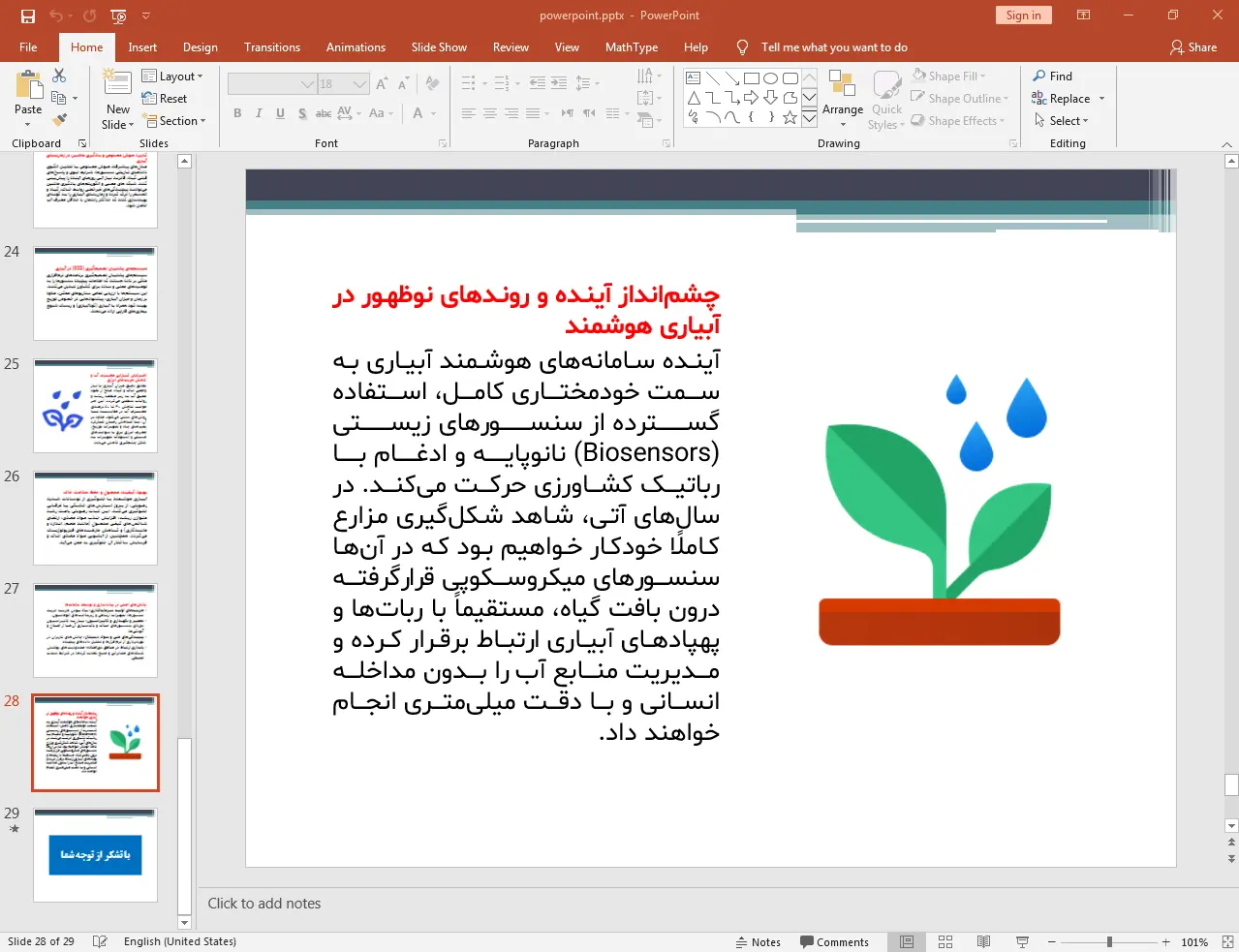Open Reading View icon in status bar

coord(983,941)
